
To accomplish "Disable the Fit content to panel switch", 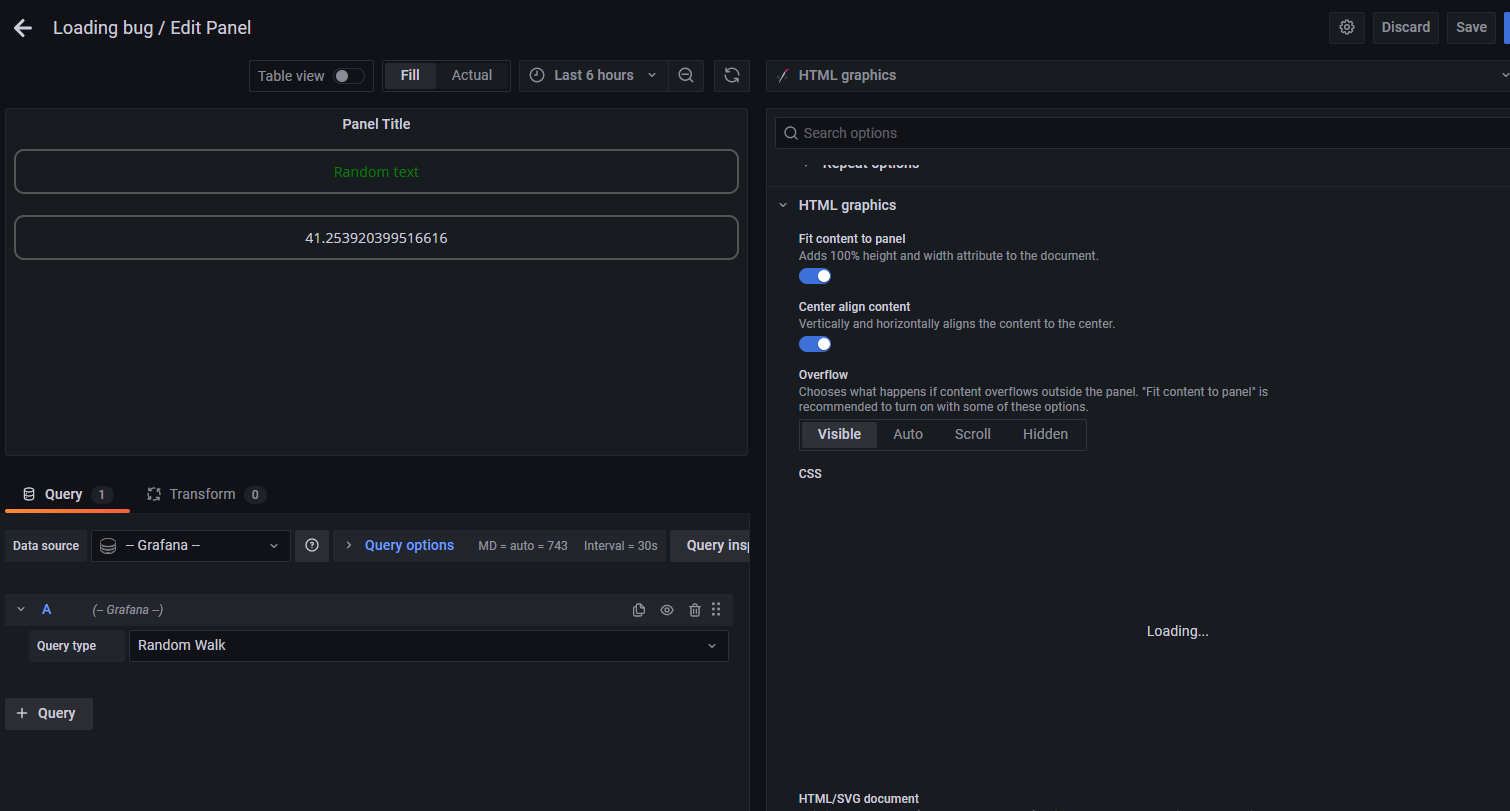I will pos(814,275).
